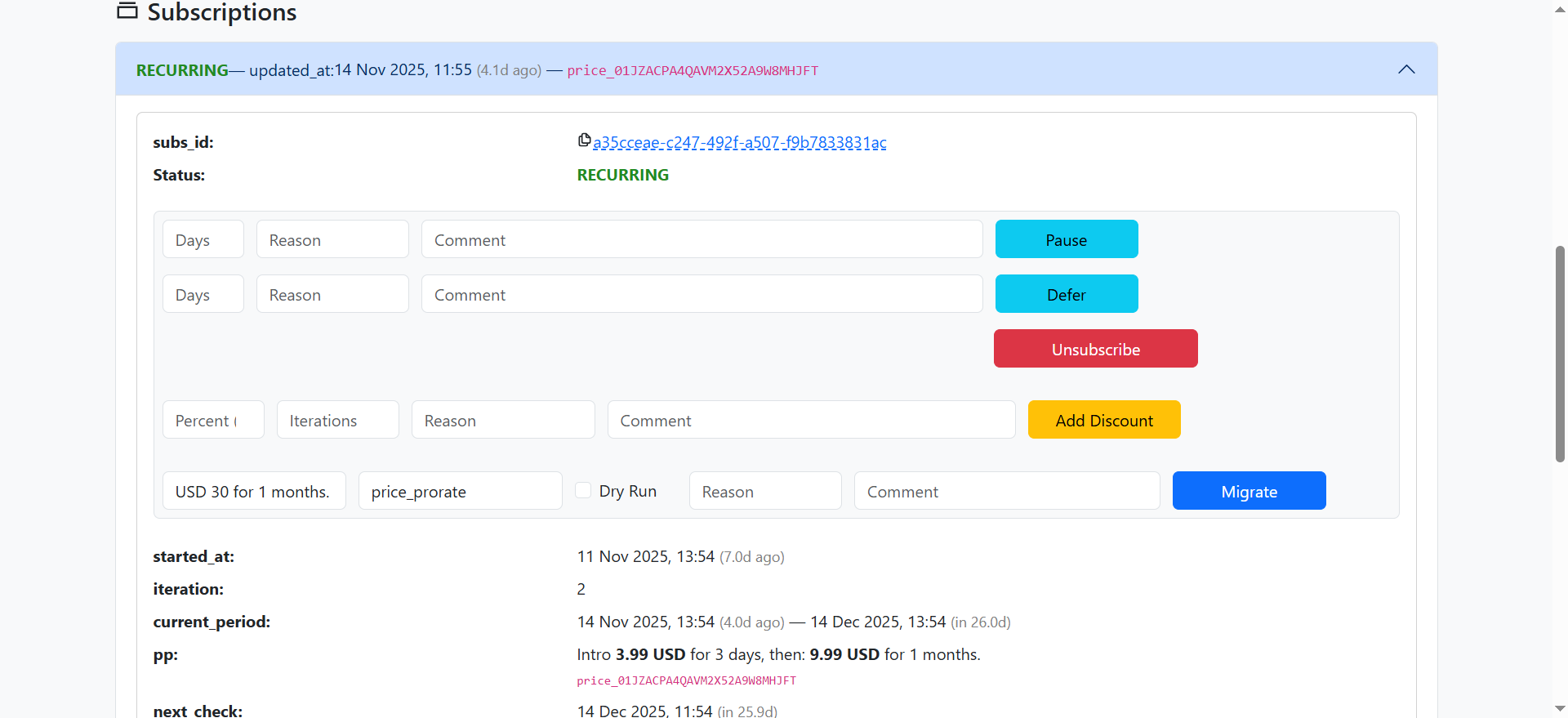1568x718 pixels.
Task: Focus the Percent discount field
Action: coord(213,420)
